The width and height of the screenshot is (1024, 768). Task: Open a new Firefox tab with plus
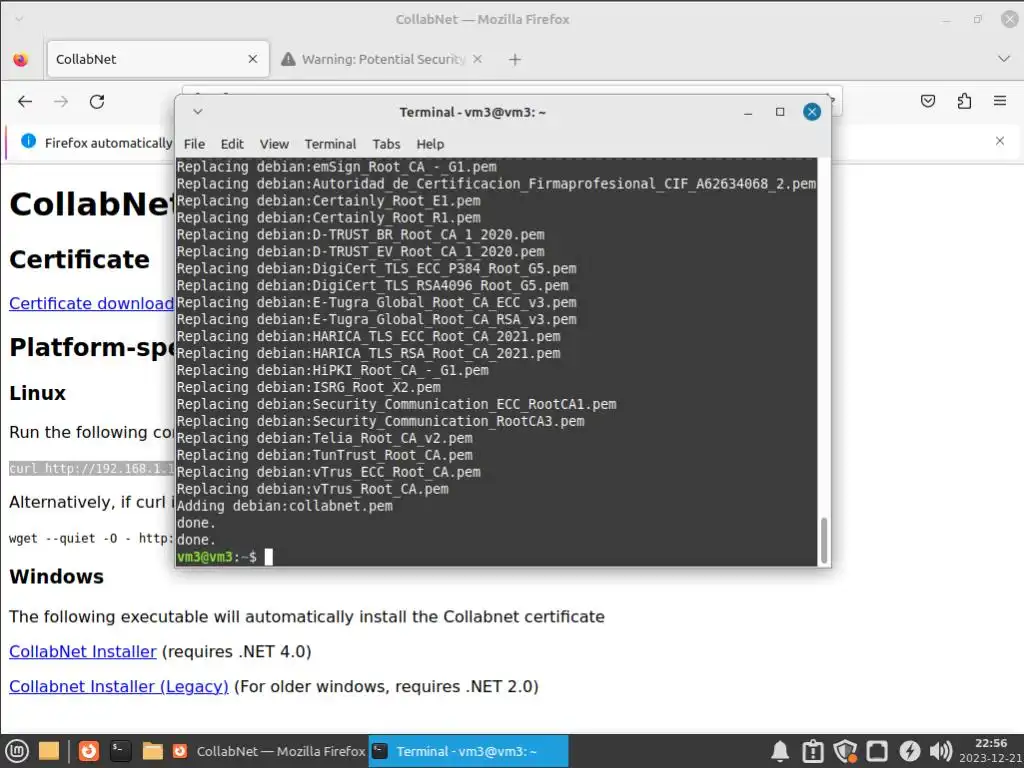click(515, 59)
